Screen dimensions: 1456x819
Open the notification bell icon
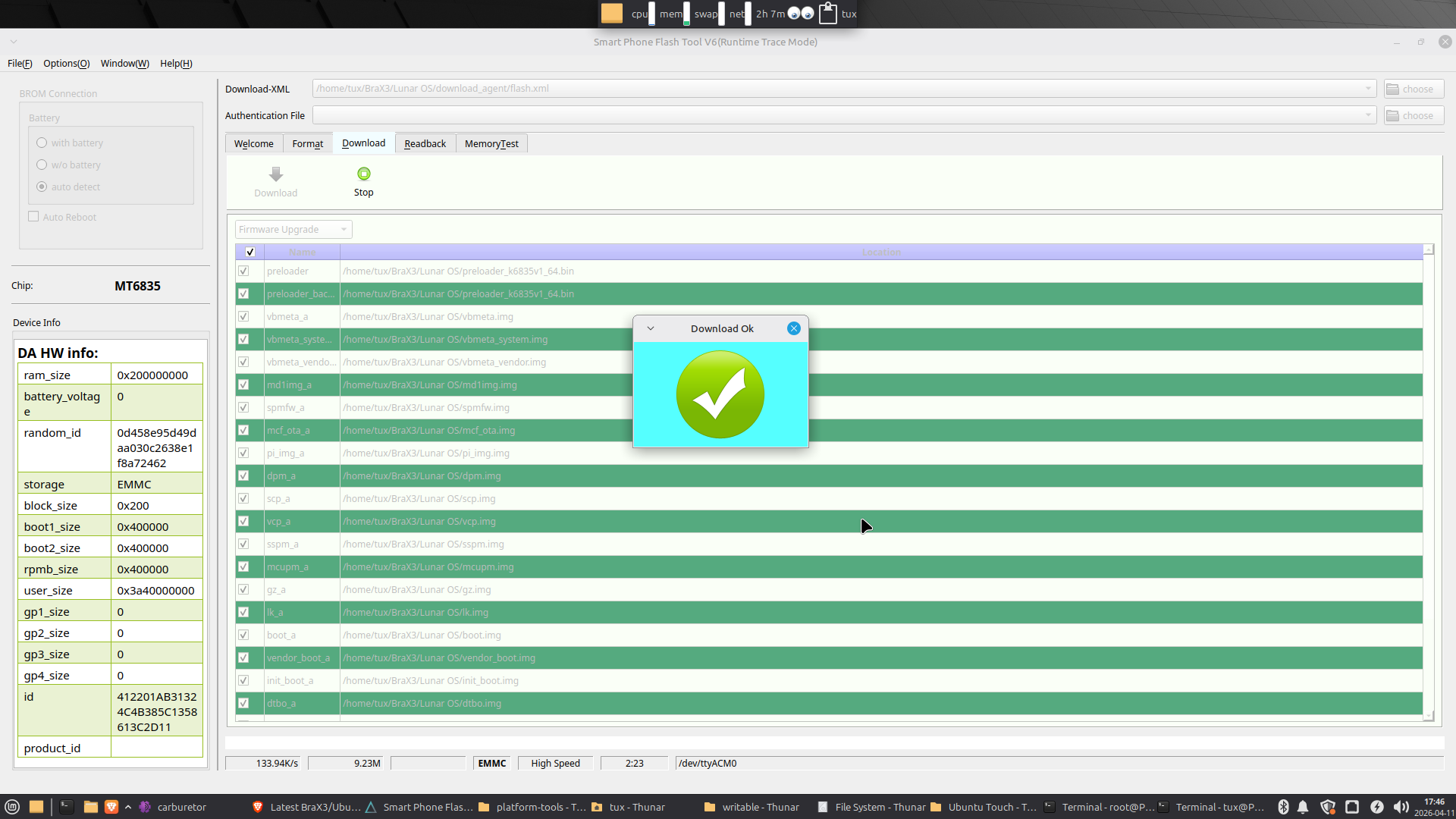pos(1303,807)
